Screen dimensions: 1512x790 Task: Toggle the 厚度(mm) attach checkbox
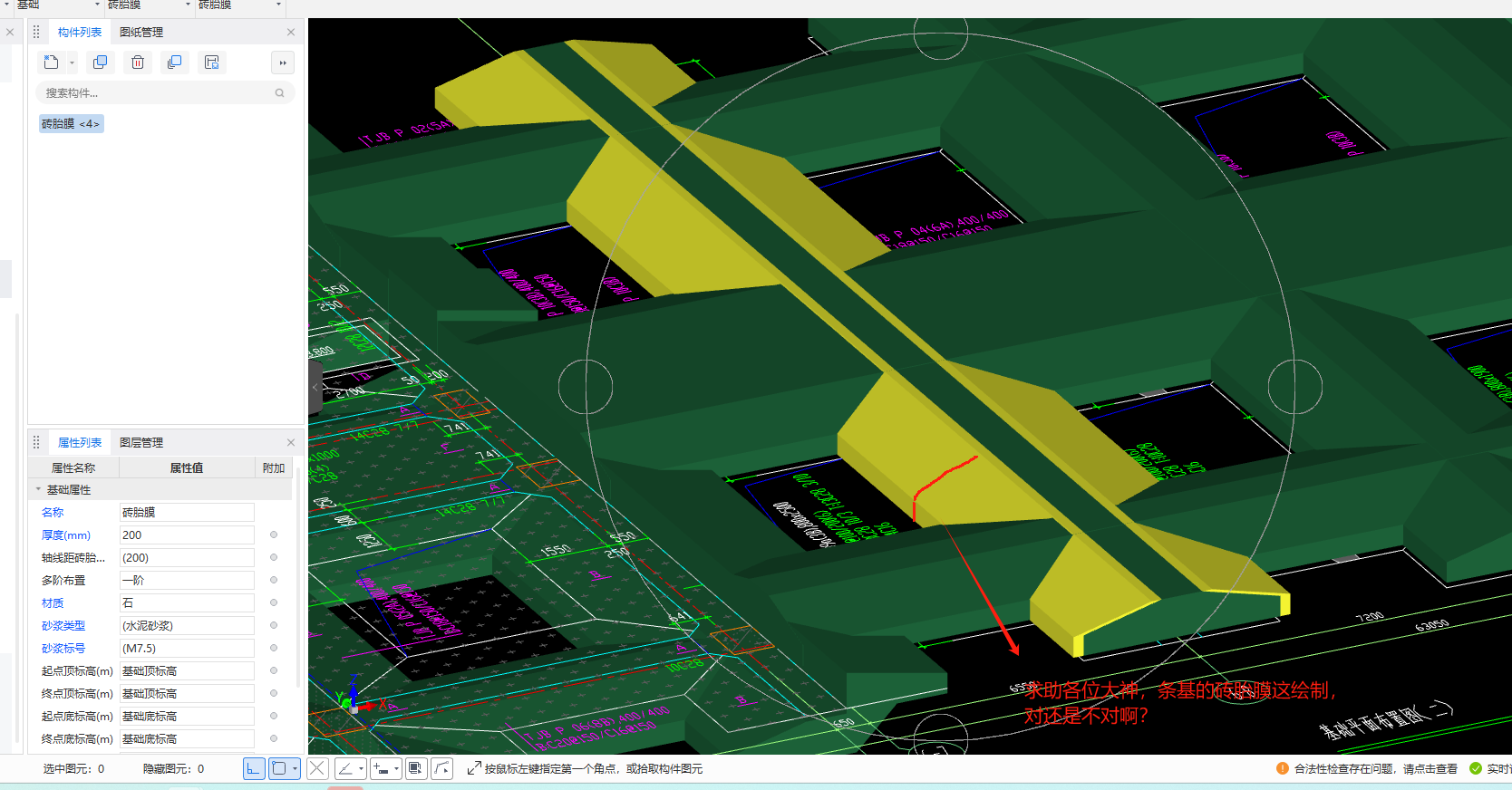click(274, 535)
